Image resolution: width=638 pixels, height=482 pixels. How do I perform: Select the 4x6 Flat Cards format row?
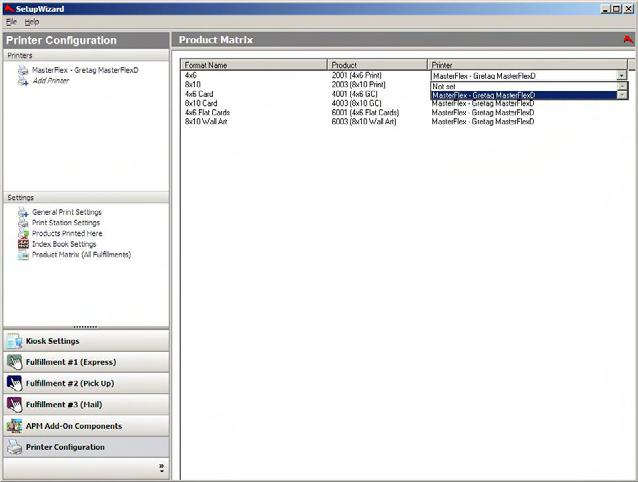pyautogui.click(x=208, y=113)
